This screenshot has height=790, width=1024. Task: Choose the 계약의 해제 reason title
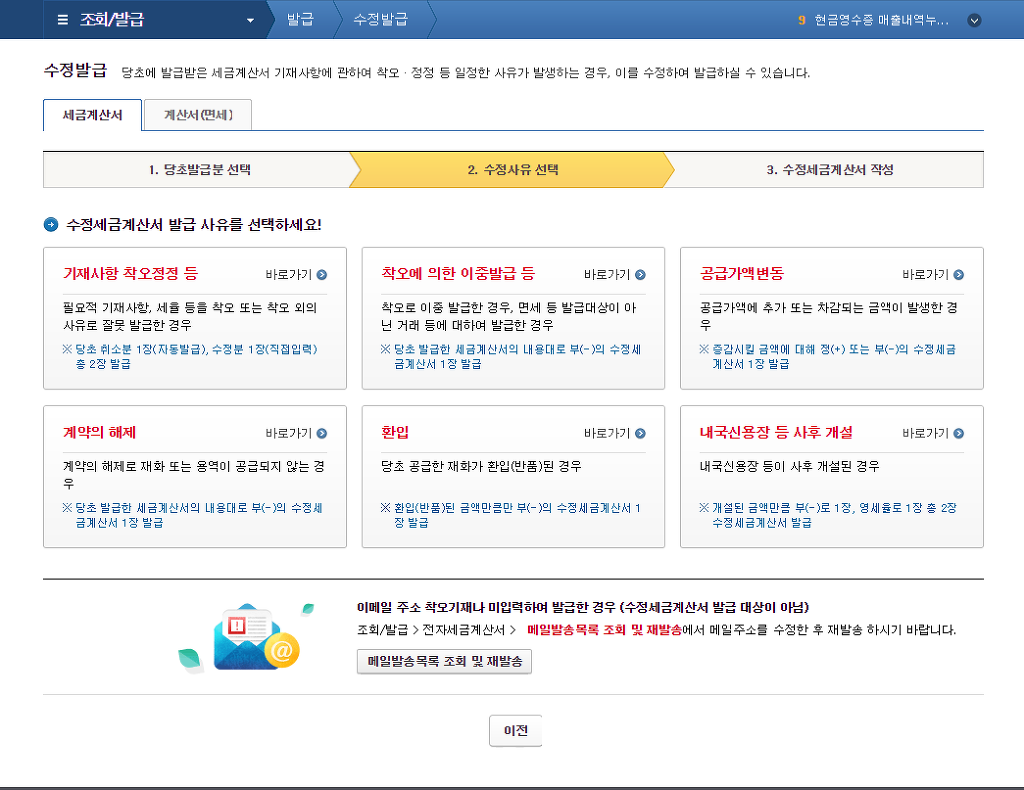(99, 432)
